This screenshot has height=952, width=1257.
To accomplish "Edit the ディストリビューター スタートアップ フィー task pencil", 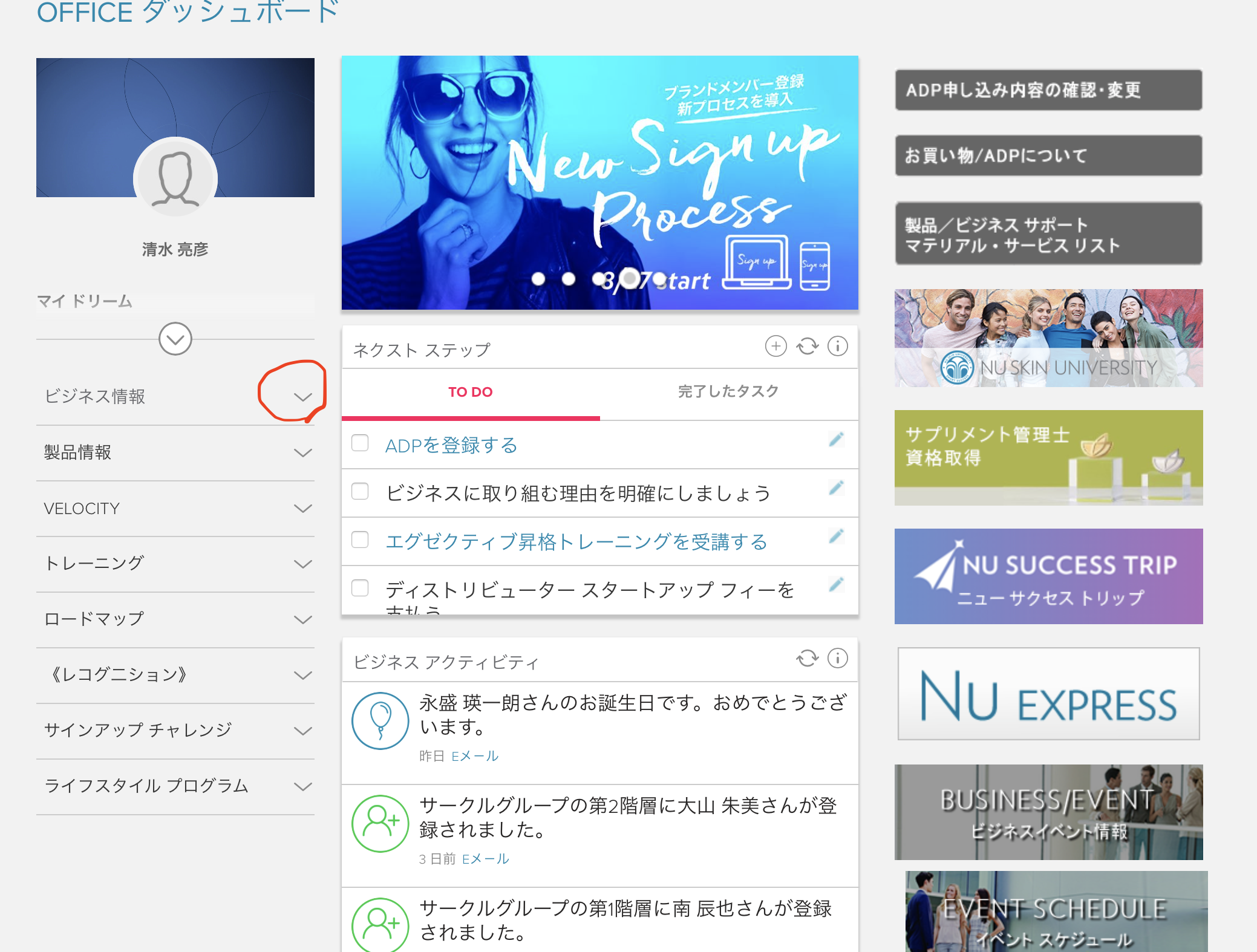I will pyautogui.click(x=836, y=585).
